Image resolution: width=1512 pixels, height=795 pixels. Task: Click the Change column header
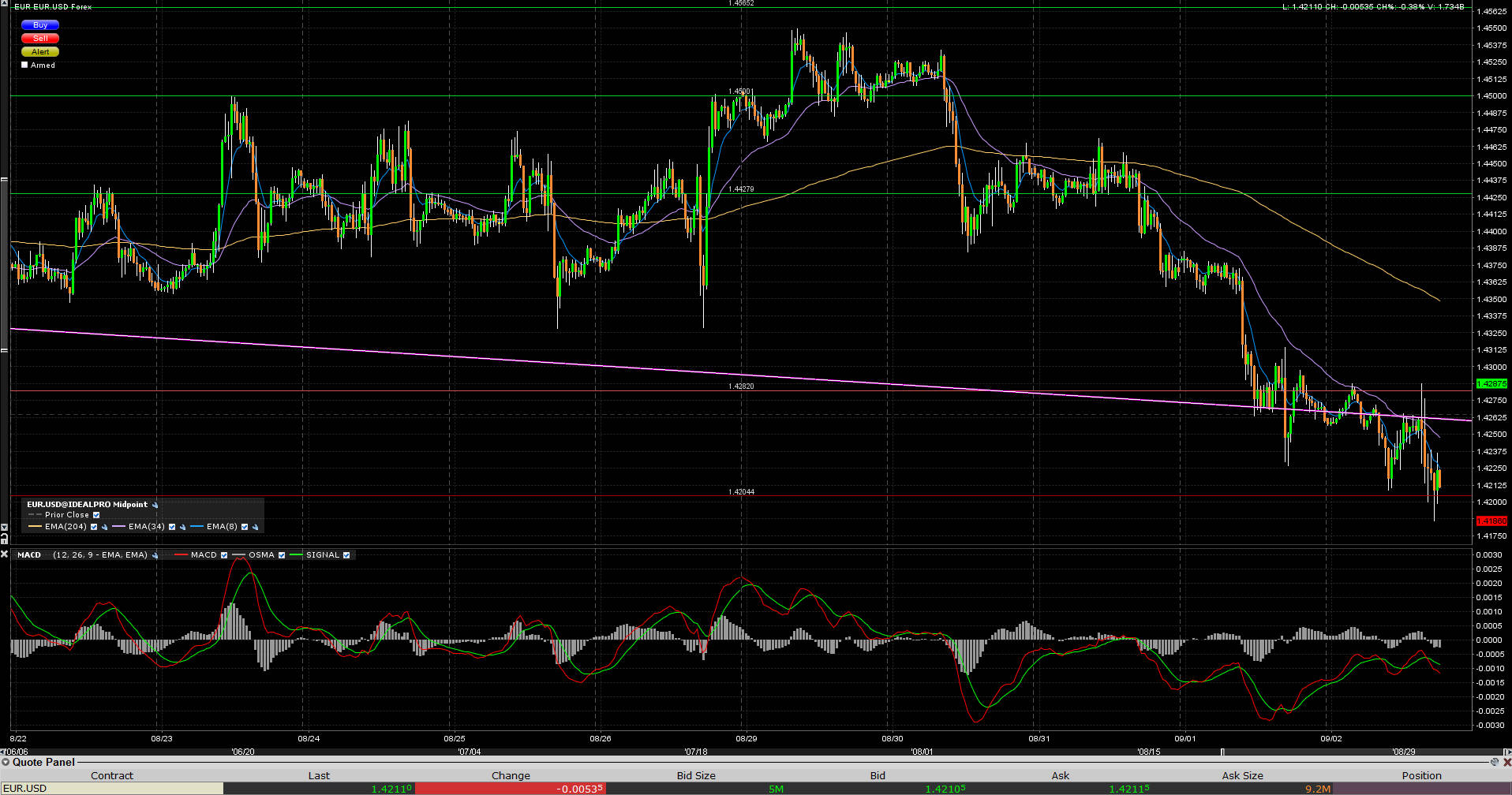click(511, 775)
